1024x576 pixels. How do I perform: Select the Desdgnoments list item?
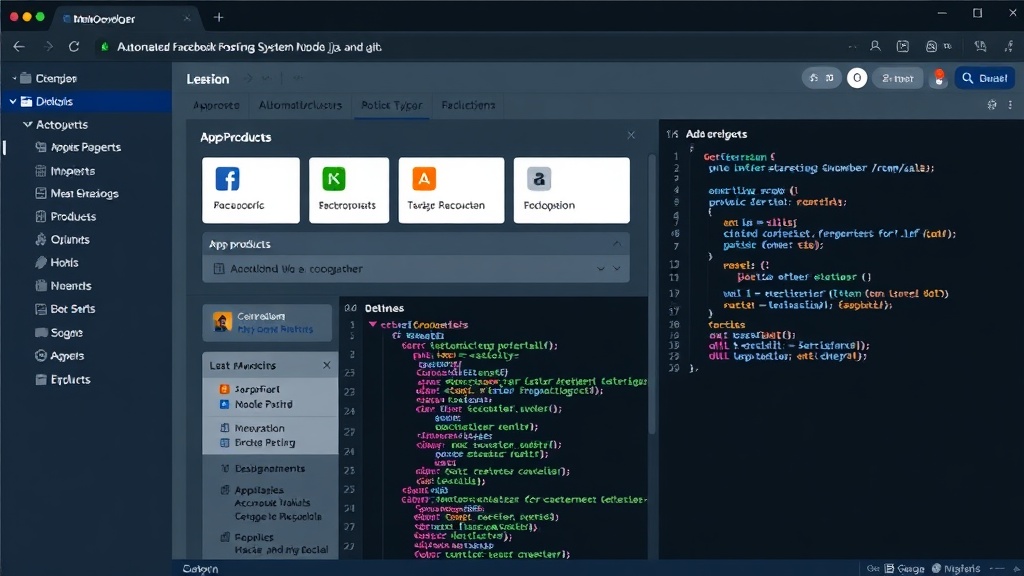270,469
